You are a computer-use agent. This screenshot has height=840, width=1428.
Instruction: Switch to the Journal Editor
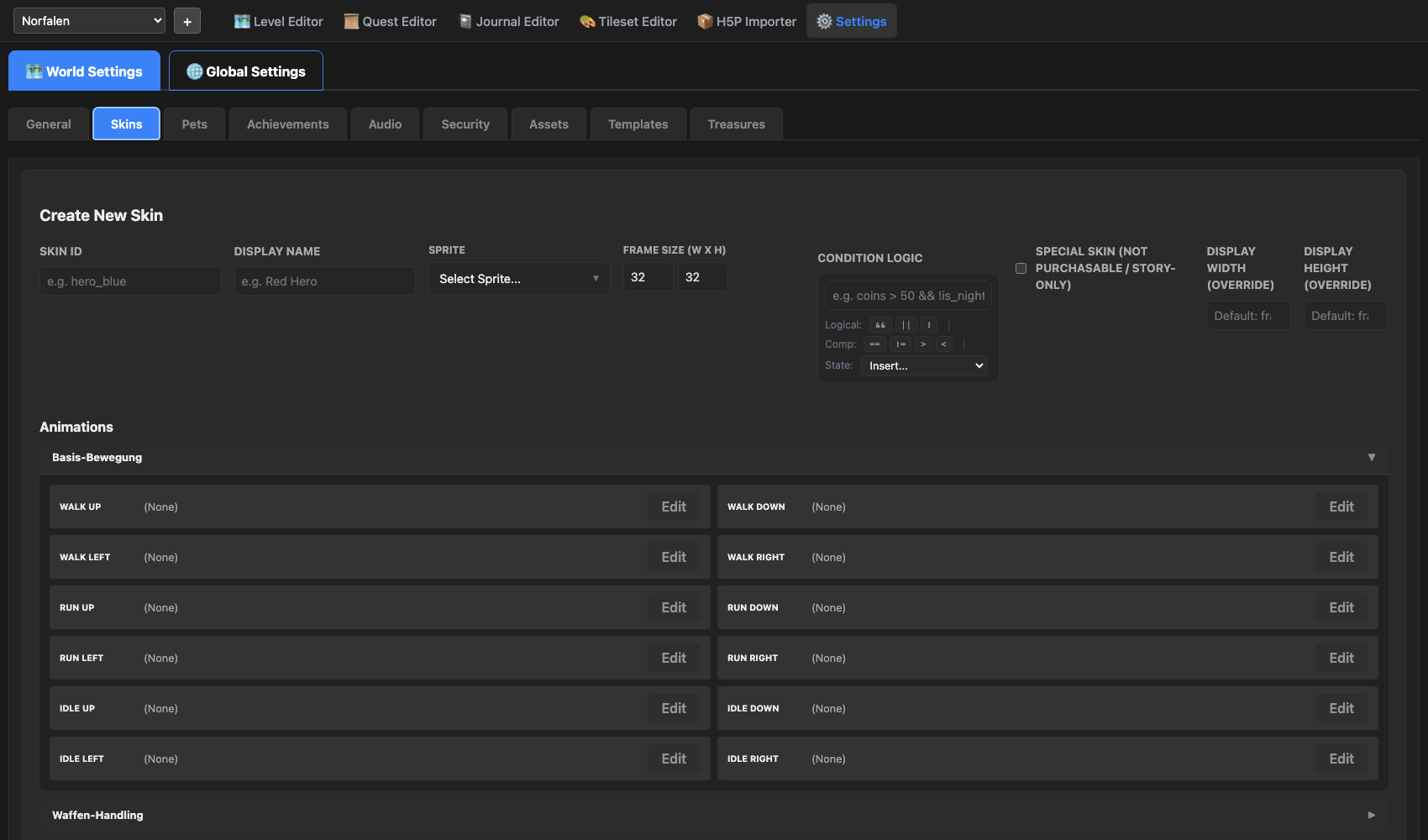click(508, 21)
